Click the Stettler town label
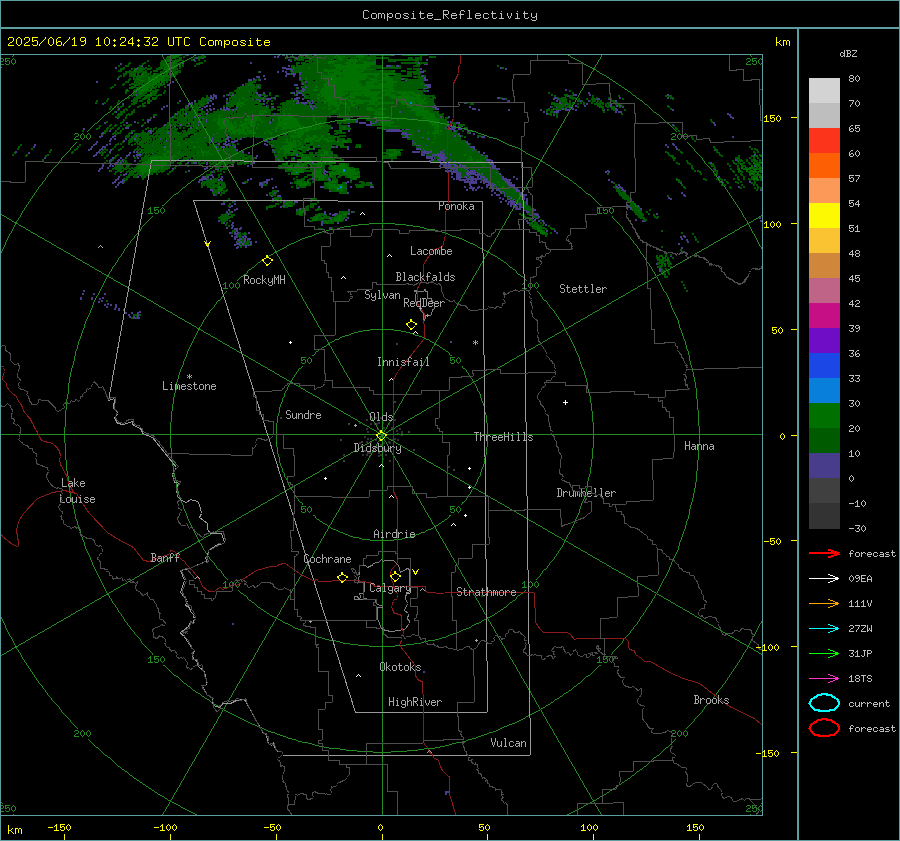The height and width of the screenshot is (841, 900). pos(583,289)
